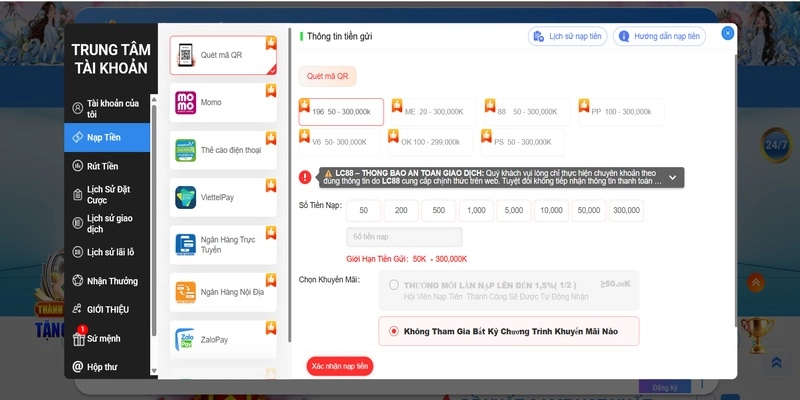Select channel OK 100 - 299,000K
The width and height of the screenshot is (800, 400).
pyautogui.click(x=430, y=142)
